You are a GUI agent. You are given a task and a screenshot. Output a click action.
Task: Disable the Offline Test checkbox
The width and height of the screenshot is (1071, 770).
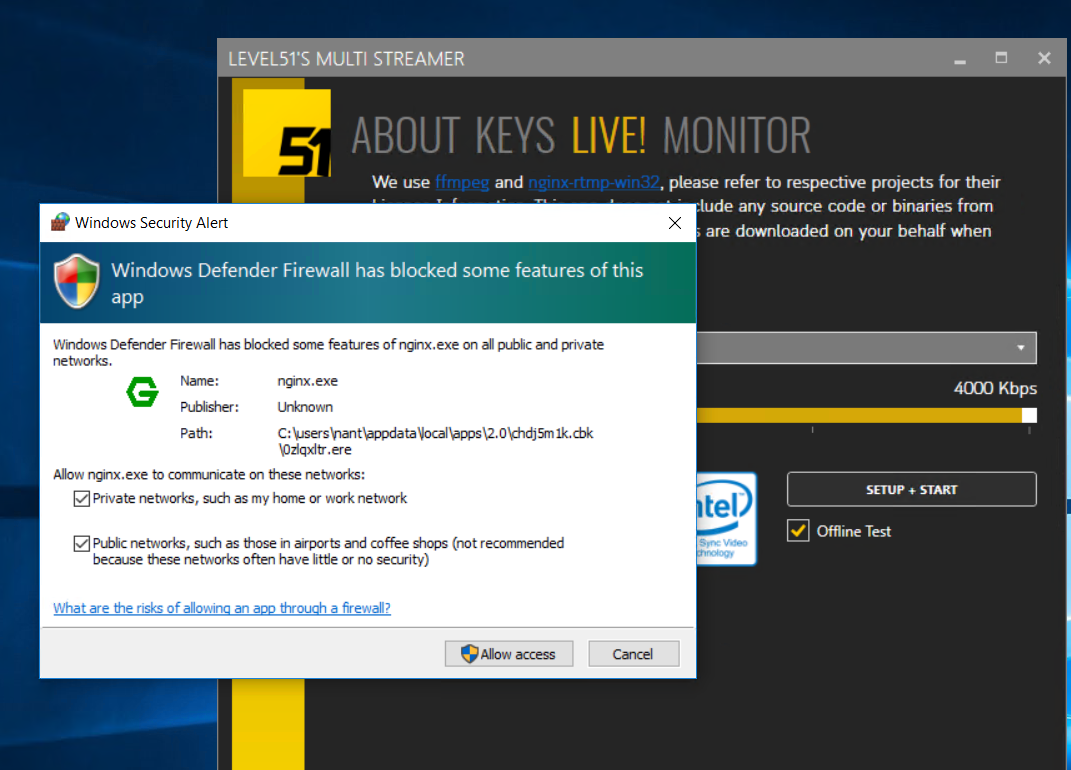[x=798, y=531]
